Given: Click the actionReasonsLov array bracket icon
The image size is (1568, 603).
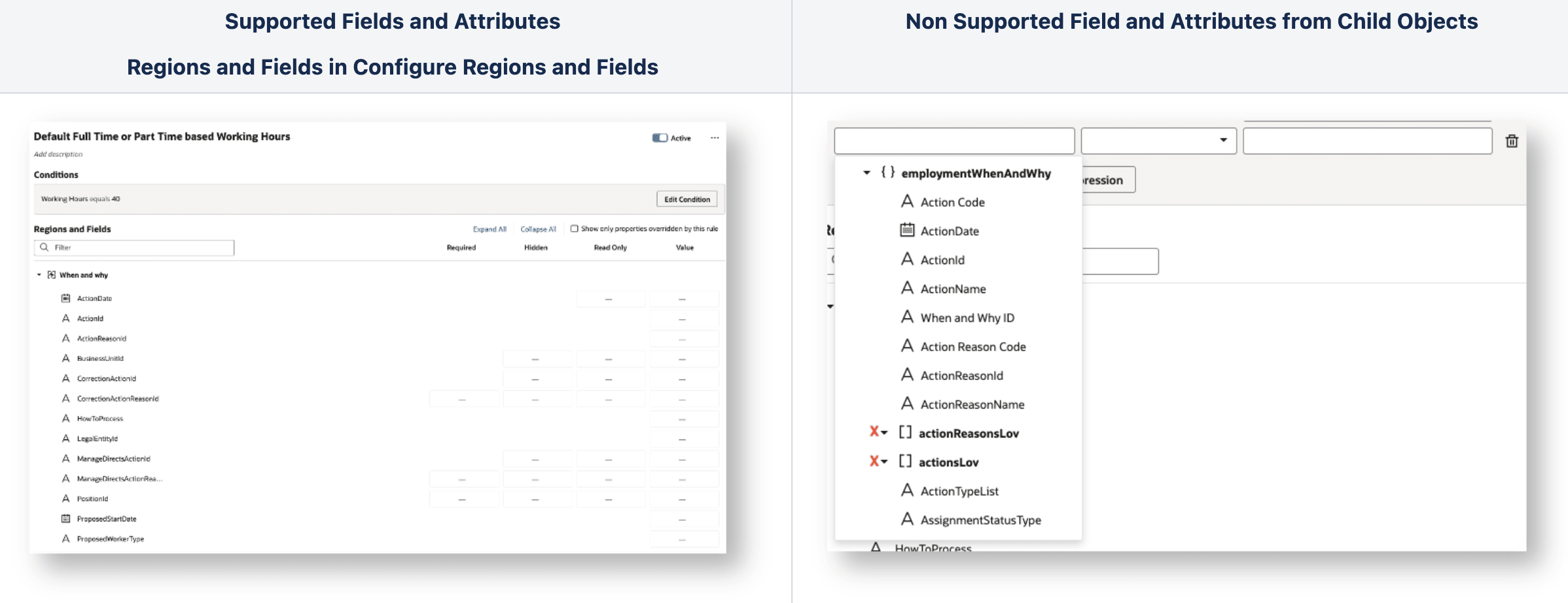Looking at the screenshot, I should (x=905, y=432).
